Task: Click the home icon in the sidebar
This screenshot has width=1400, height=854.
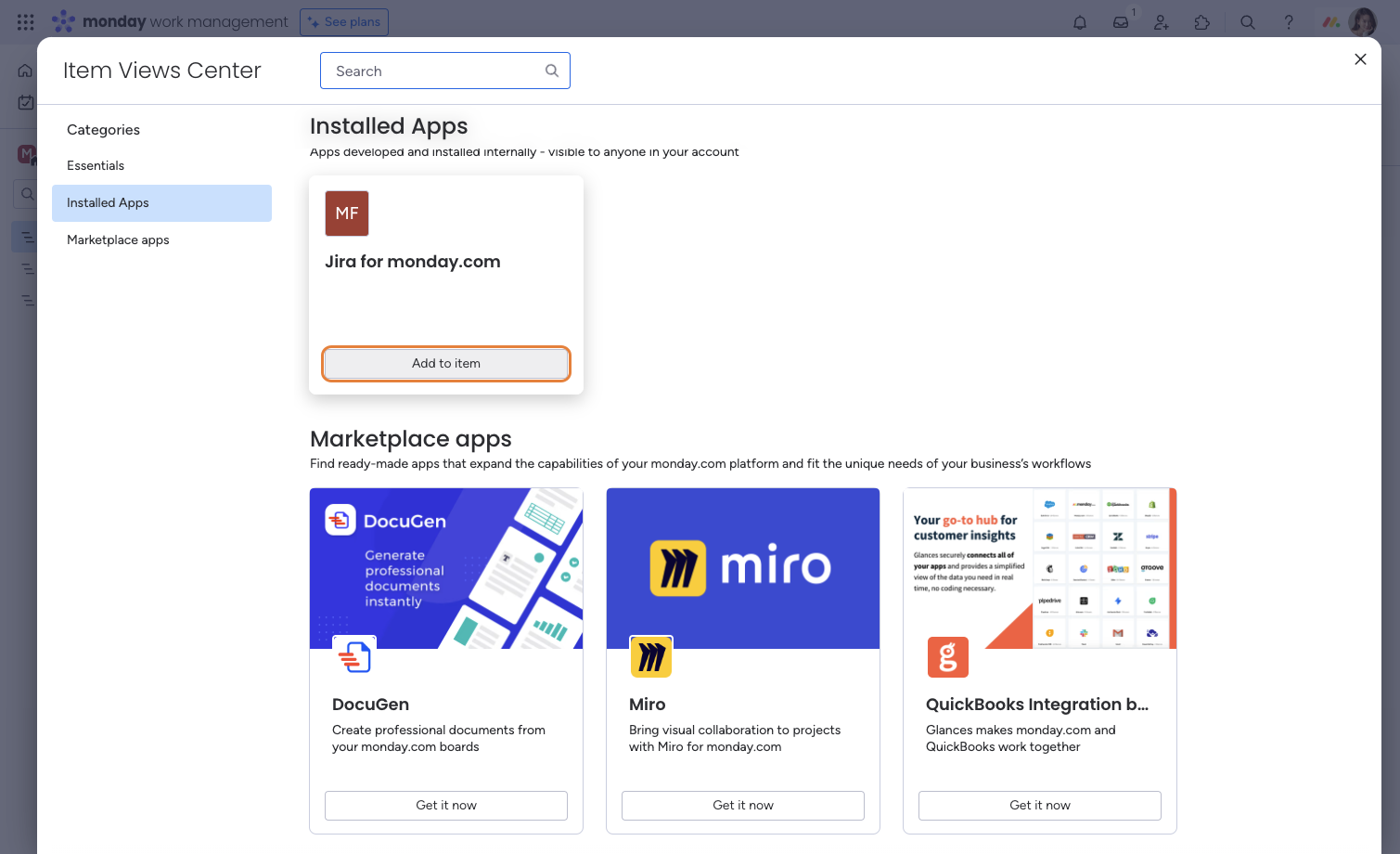Action: point(25,71)
